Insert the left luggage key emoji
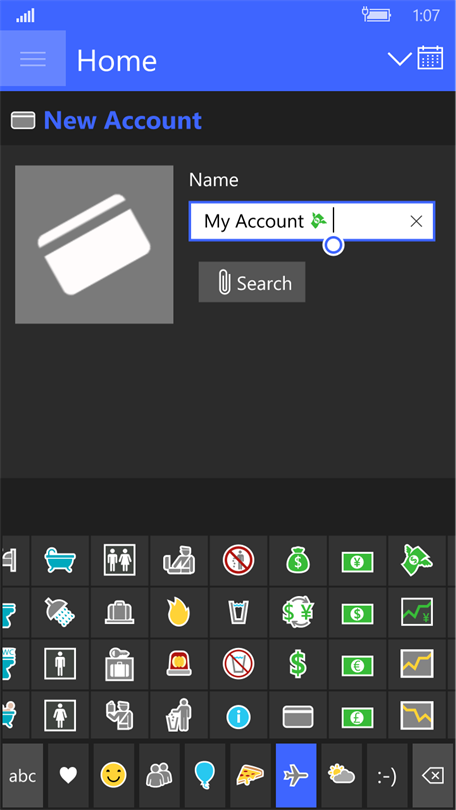 120,664
